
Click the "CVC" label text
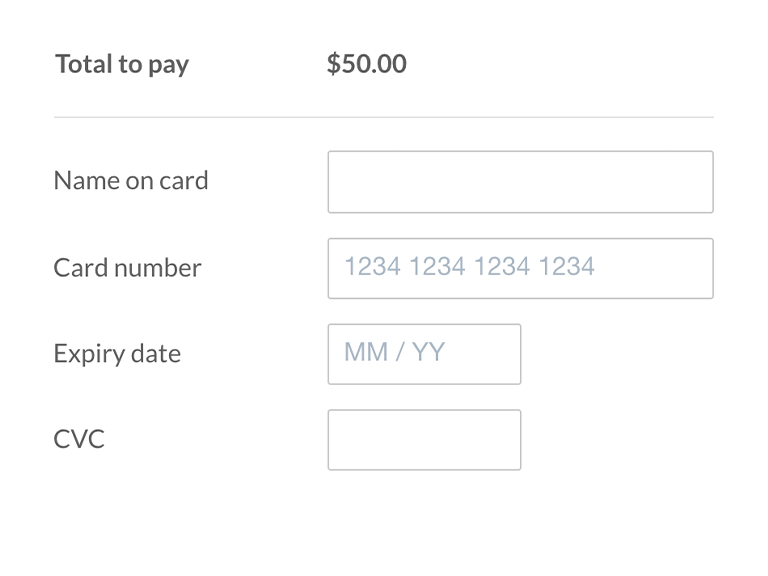pos(79,440)
